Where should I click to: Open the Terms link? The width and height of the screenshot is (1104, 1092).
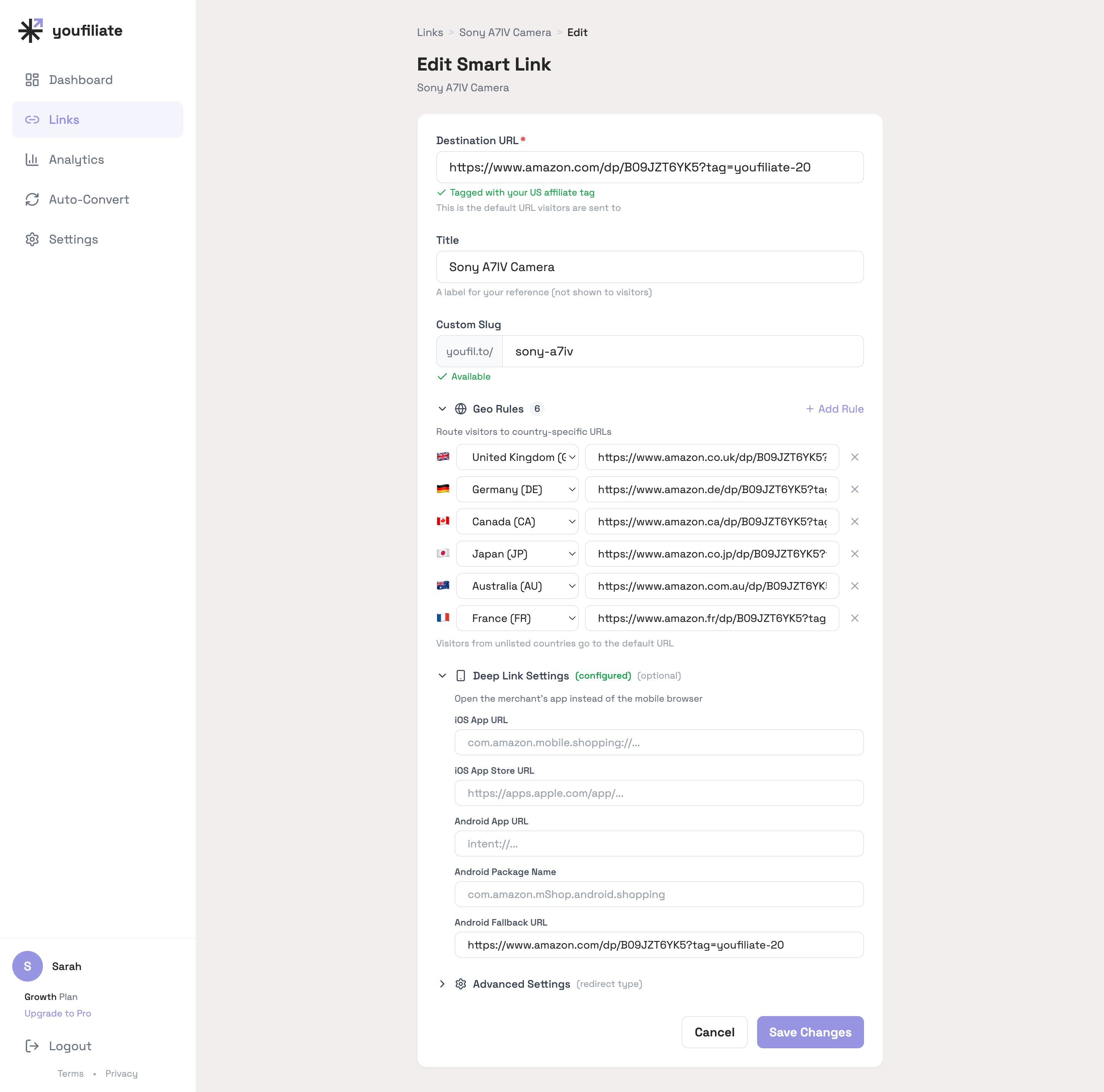coord(71,1073)
